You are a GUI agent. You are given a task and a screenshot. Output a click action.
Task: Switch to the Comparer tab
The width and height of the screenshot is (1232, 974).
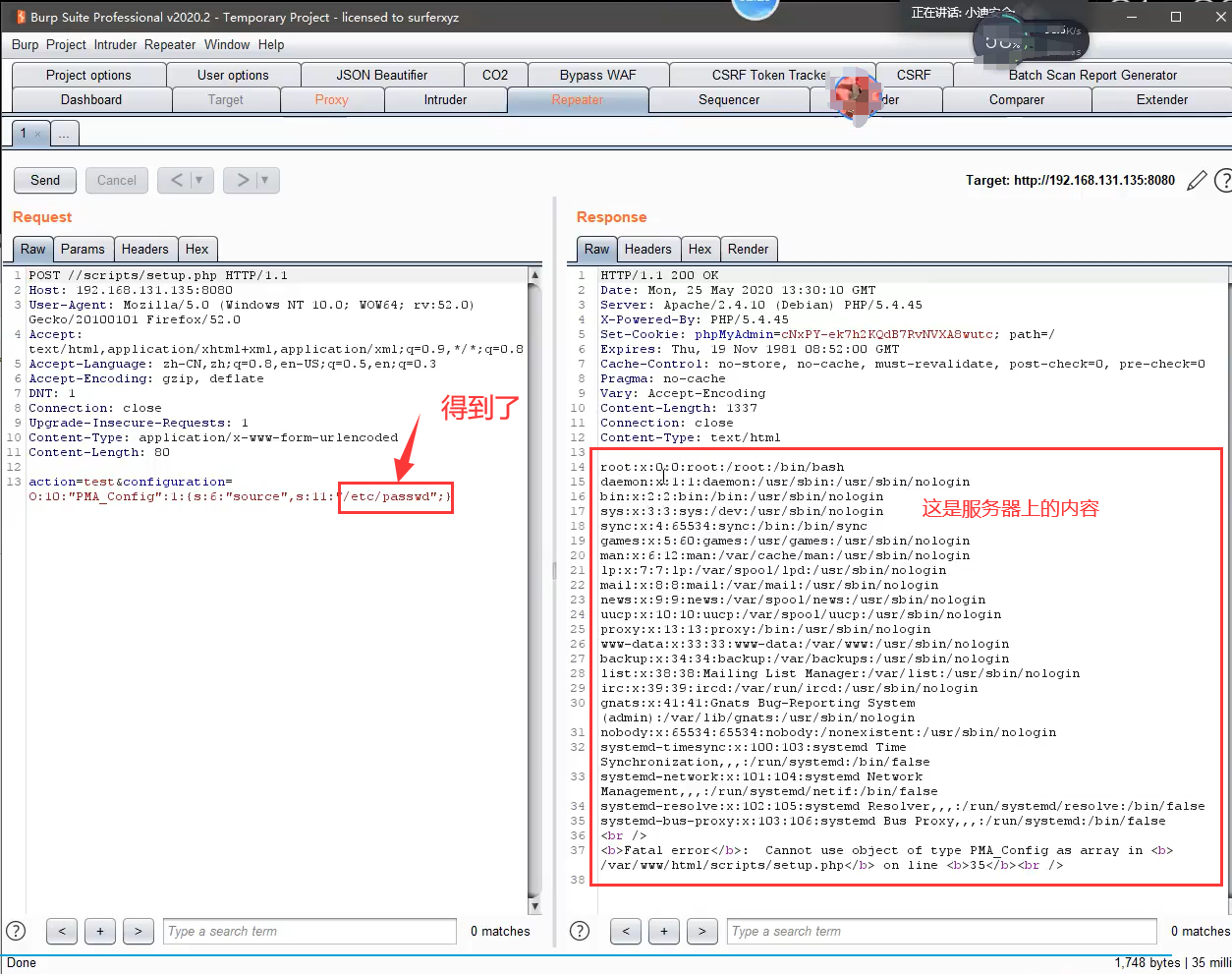1017,99
